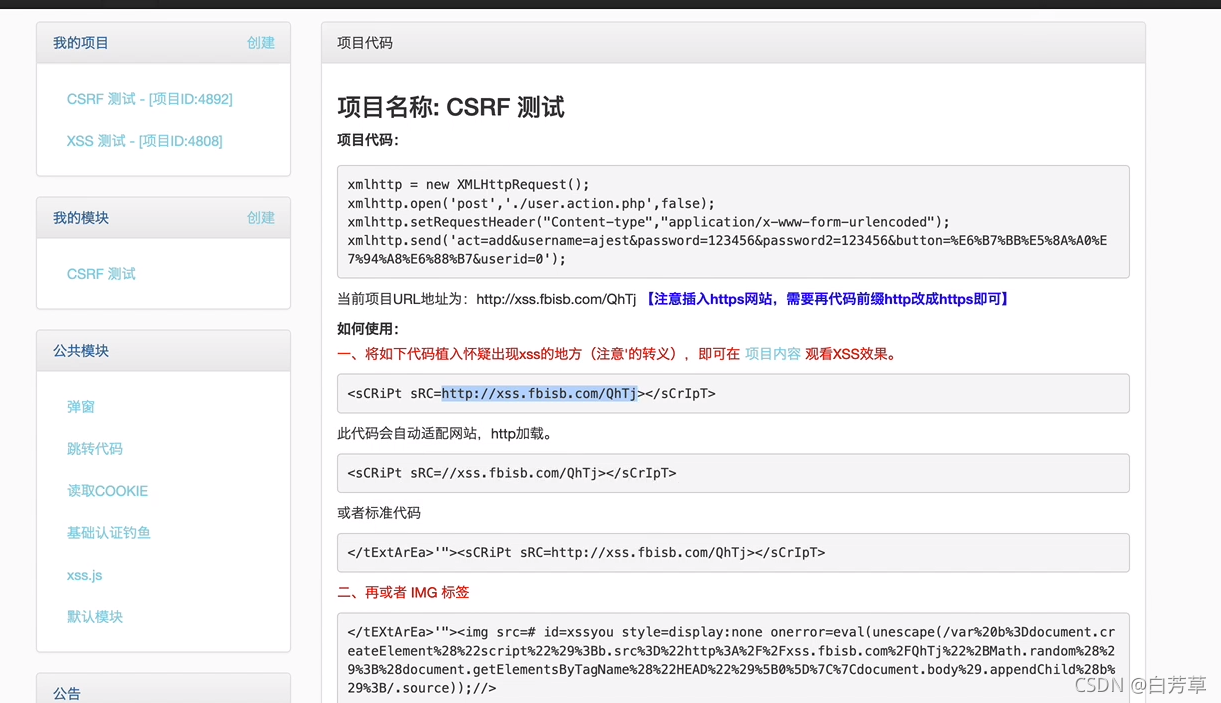Click the 或者标准代码 text
The width and height of the screenshot is (1221, 703).
(379, 513)
